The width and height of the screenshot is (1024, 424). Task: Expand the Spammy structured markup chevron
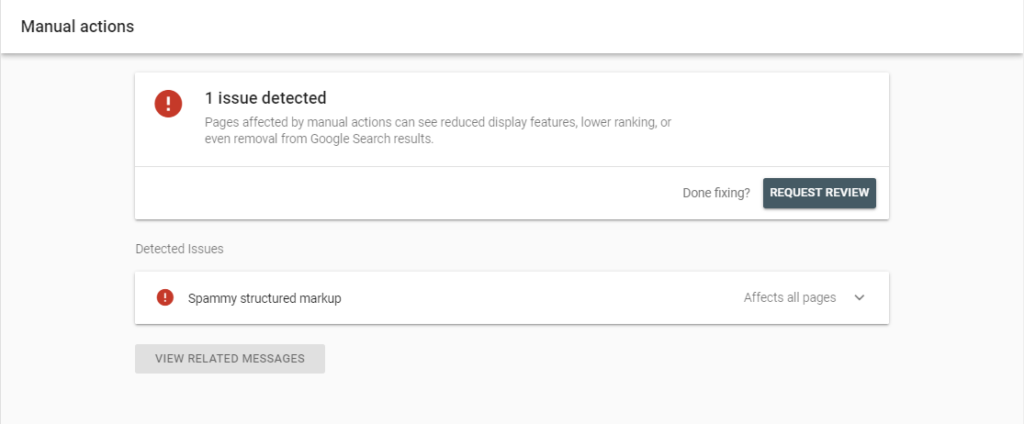(859, 298)
